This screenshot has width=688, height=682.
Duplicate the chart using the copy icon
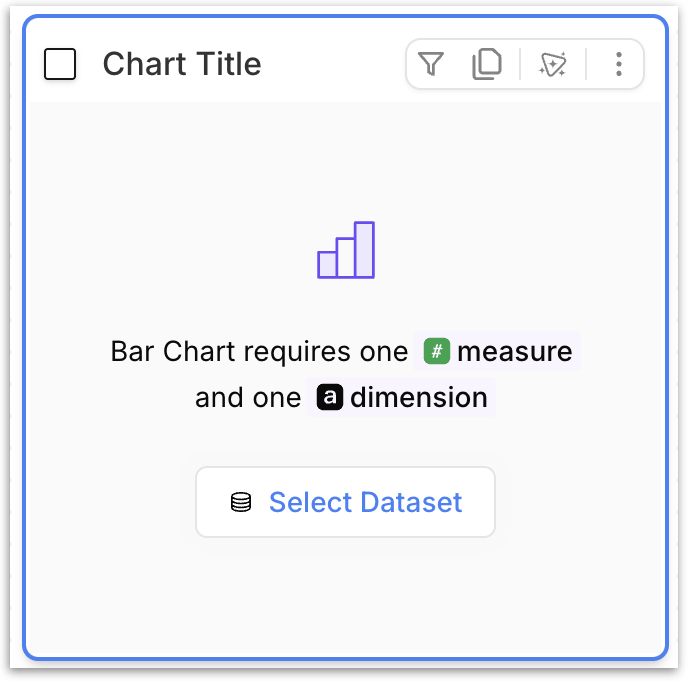point(487,64)
